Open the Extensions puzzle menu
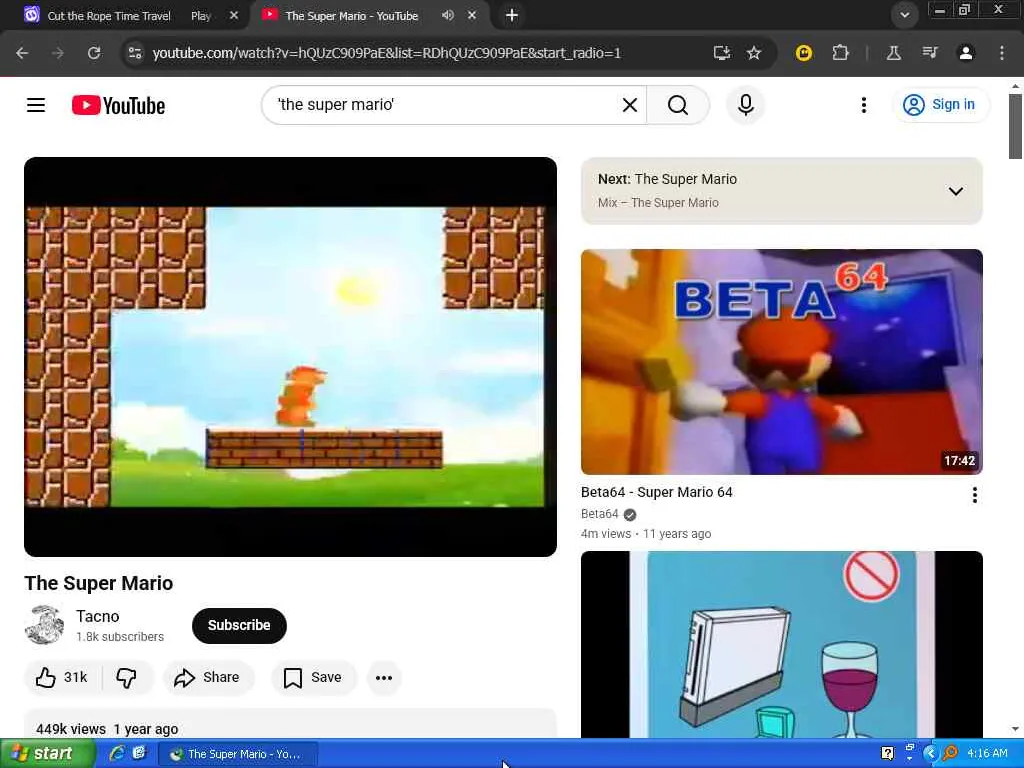The height and width of the screenshot is (768, 1024). 840,53
